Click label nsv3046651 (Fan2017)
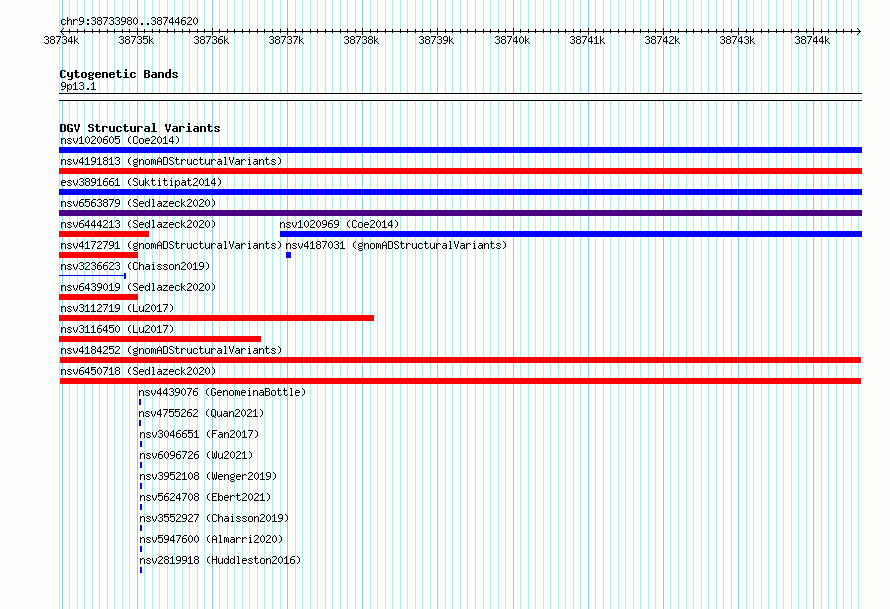 pyautogui.click(x=199, y=434)
